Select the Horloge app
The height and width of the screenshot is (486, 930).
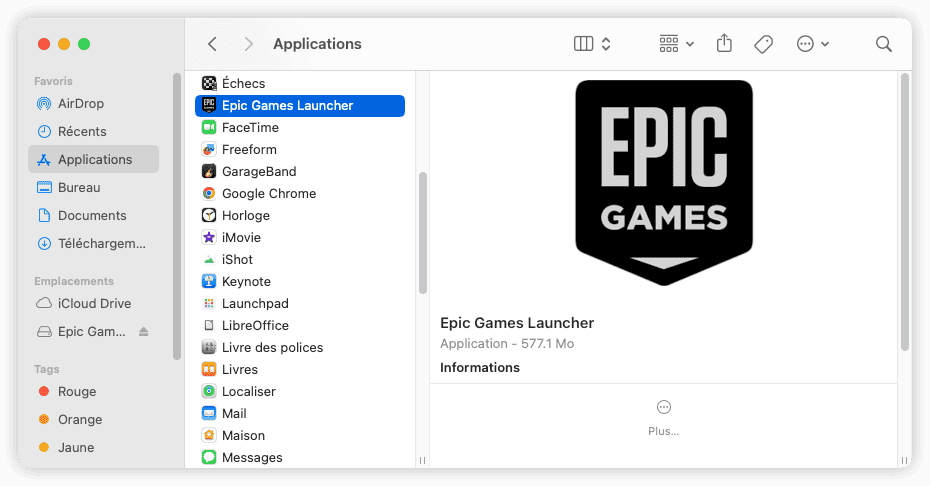[x=300, y=215]
